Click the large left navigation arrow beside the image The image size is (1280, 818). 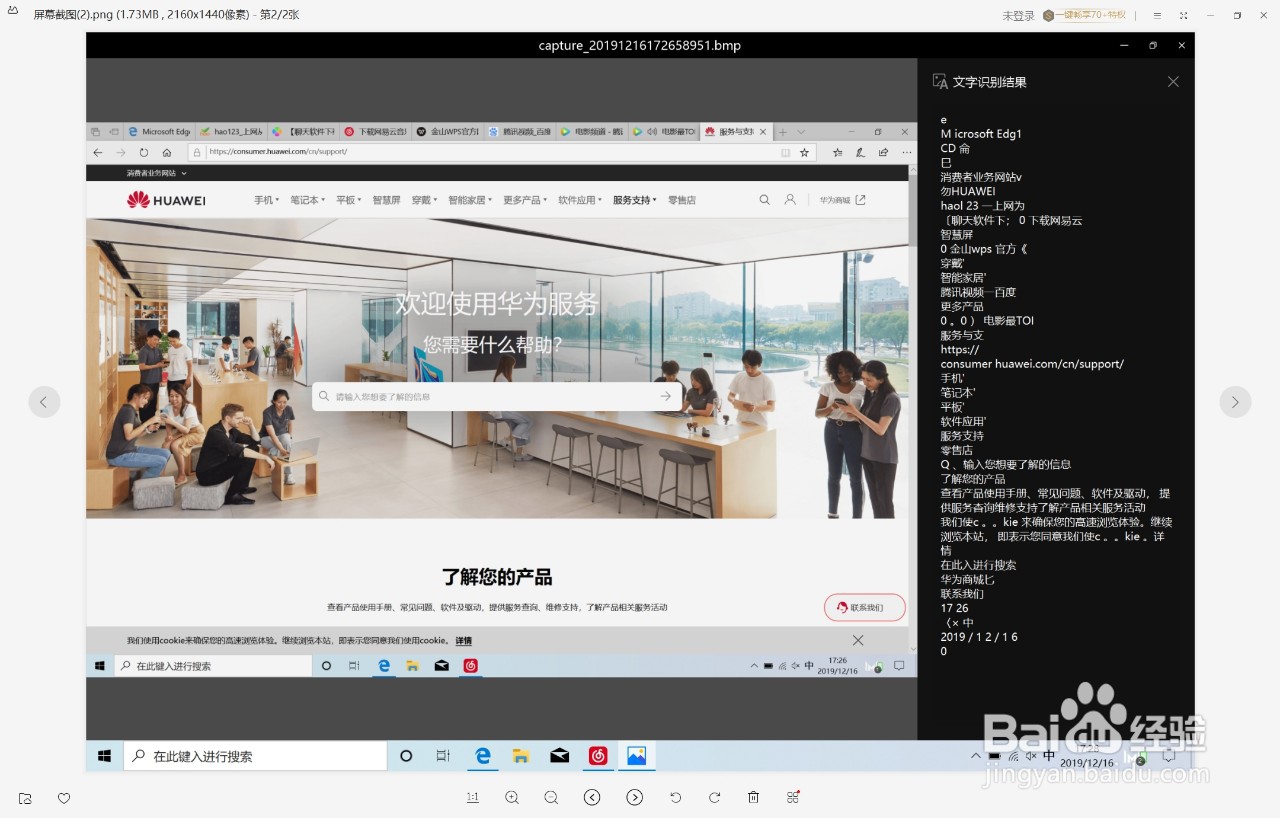[43, 402]
